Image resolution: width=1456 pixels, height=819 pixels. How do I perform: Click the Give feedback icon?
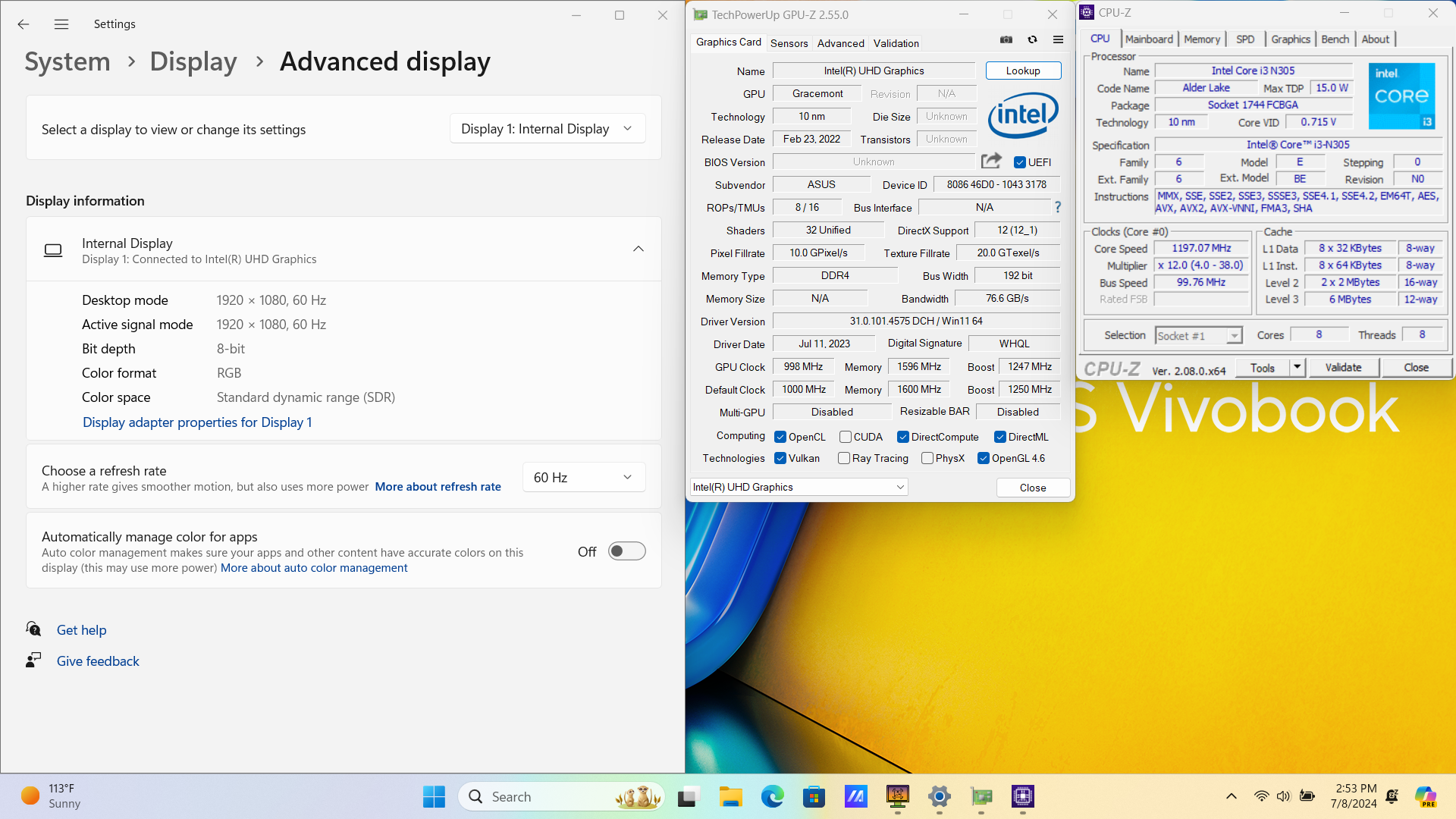33,660
